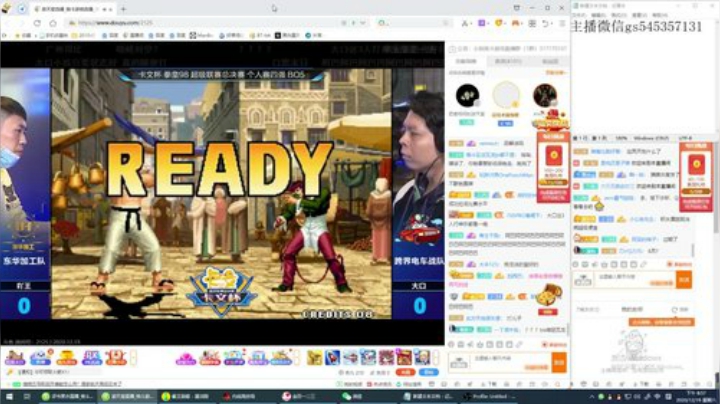Open the first menu in notepad window
The width and height of the screenshot is (720, 404).
[579, 15]
